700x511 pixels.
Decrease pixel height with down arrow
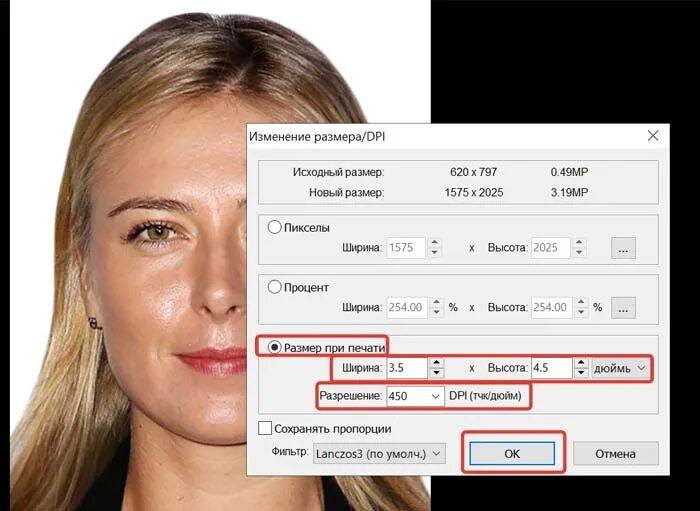[x=579, y=253]
